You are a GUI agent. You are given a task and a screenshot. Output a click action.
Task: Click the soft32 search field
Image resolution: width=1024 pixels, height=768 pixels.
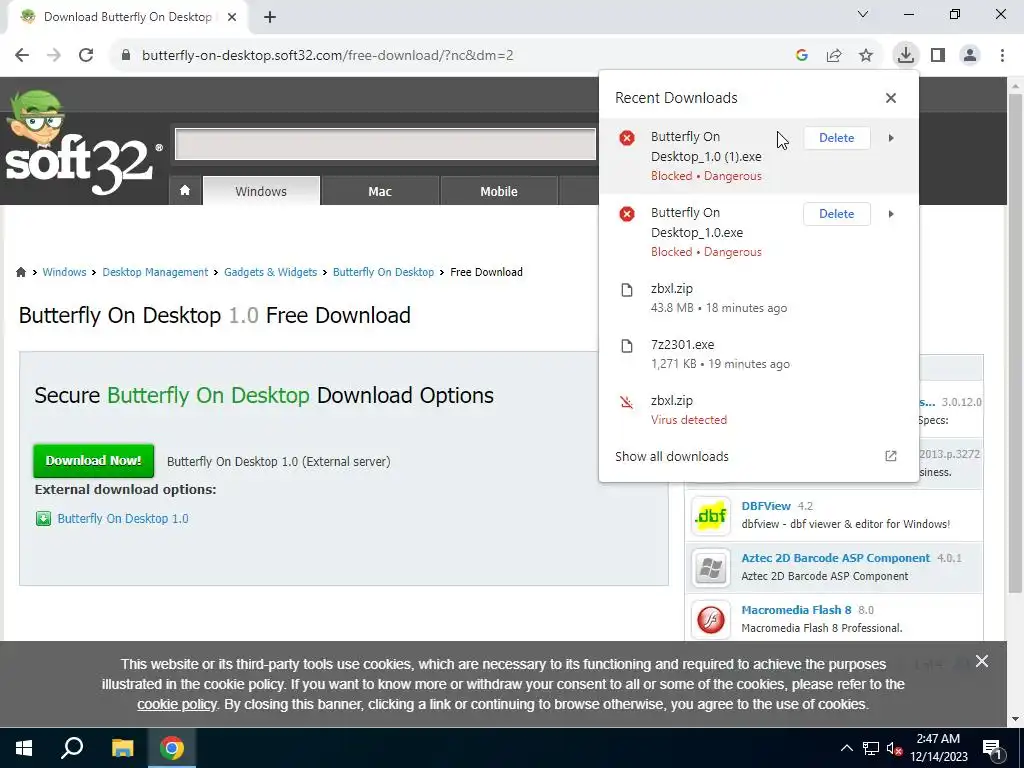pyautogui.click(x=385, y=144)
